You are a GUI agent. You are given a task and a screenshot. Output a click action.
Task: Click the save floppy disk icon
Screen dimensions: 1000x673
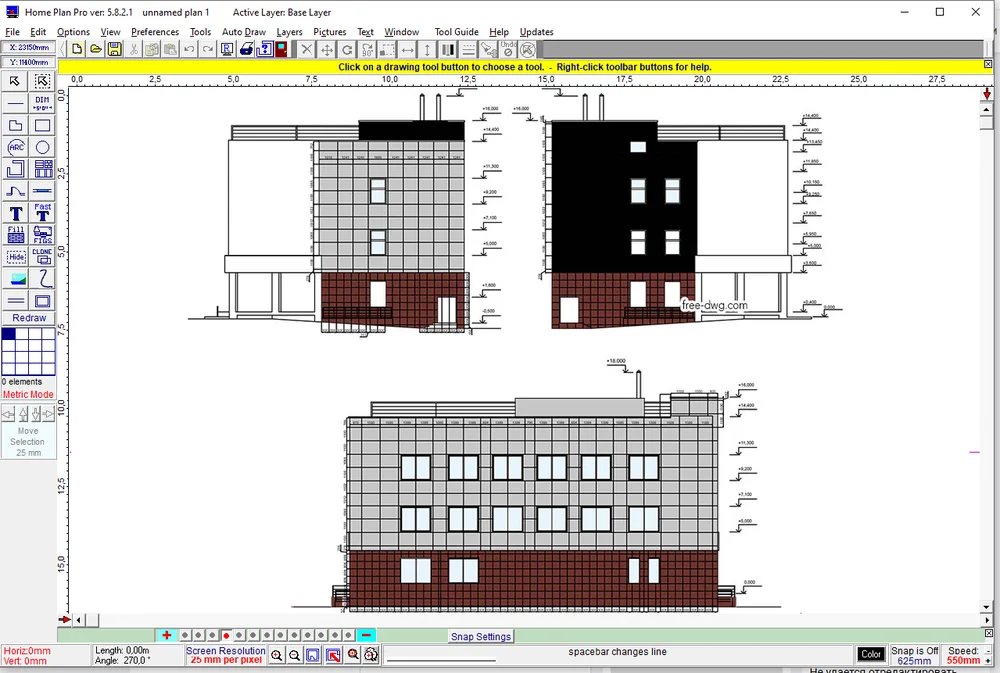(x=114, y=49)
